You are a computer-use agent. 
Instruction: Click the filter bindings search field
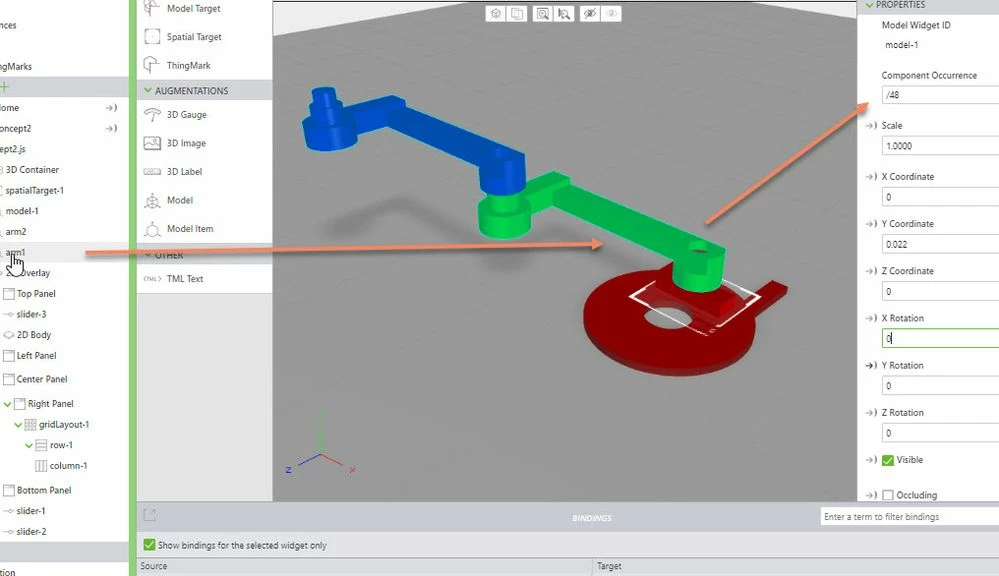(910, 517)
